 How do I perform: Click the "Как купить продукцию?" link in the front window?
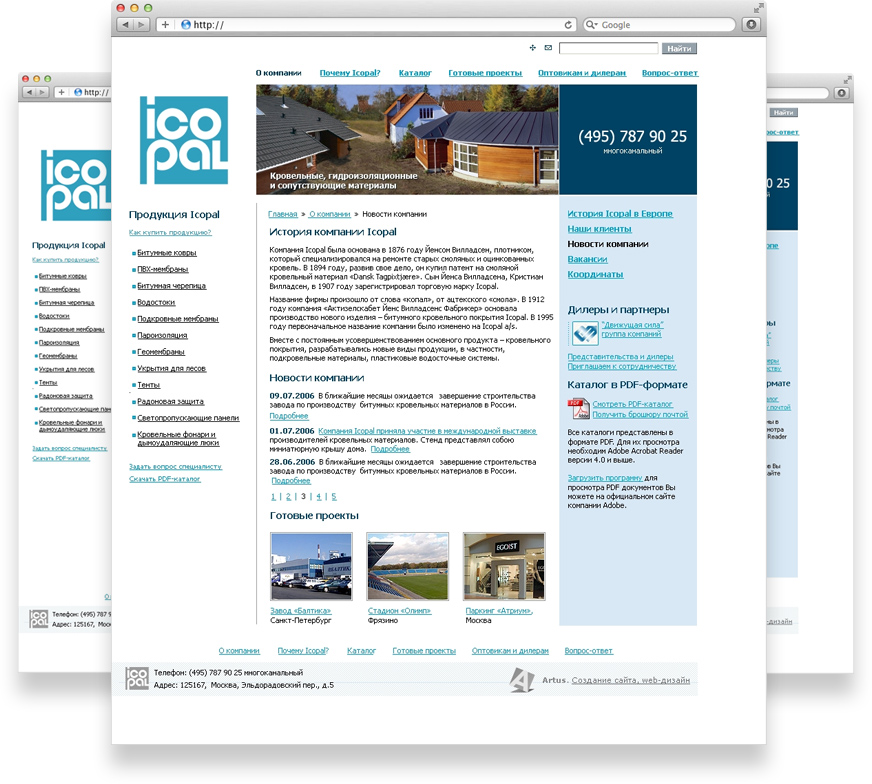click(x=170, y=232)
